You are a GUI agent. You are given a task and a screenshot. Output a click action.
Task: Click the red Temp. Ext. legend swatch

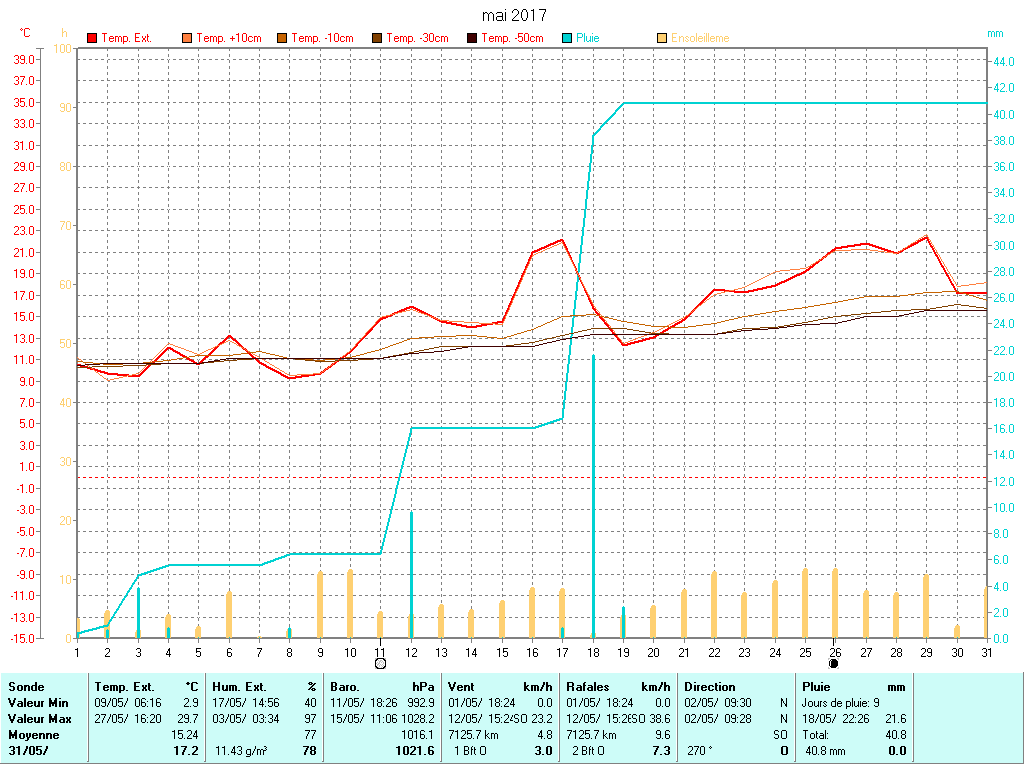[x=92, y=38]
